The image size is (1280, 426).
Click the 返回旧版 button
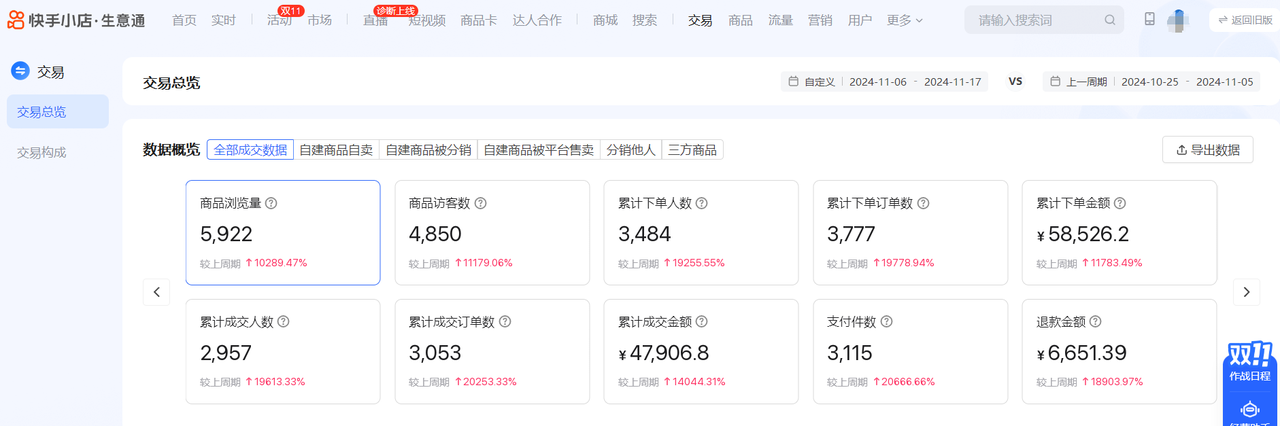tap(1244, 20)
